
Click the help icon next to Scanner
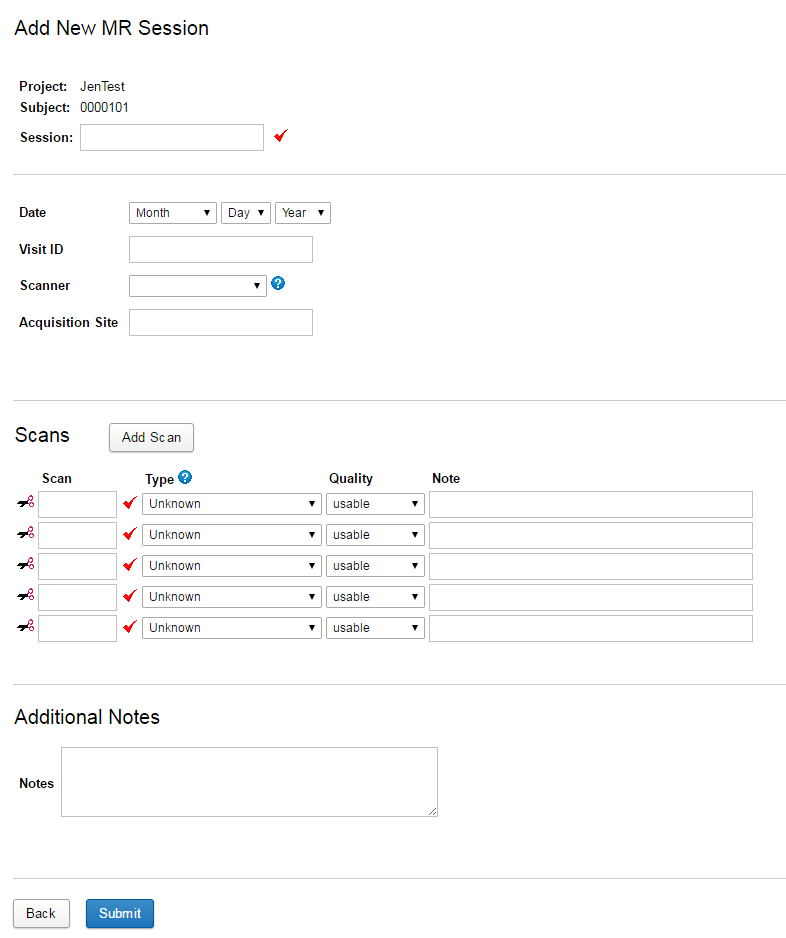[278, 284]
